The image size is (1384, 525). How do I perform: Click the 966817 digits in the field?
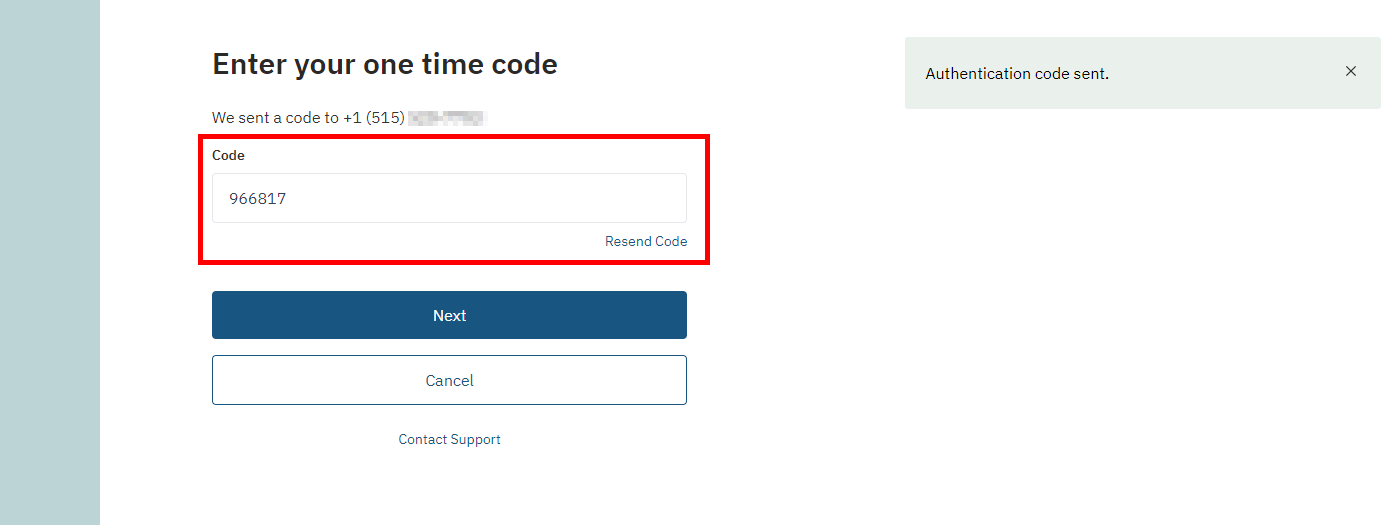258,199
